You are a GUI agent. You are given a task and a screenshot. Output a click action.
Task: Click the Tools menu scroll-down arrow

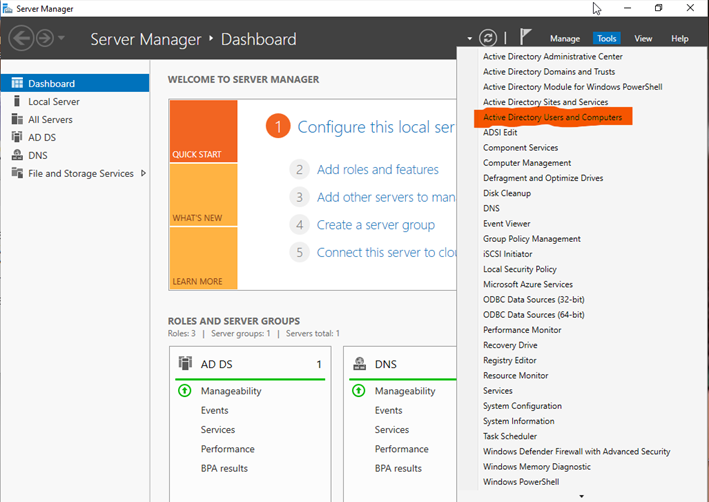[581, 496]
